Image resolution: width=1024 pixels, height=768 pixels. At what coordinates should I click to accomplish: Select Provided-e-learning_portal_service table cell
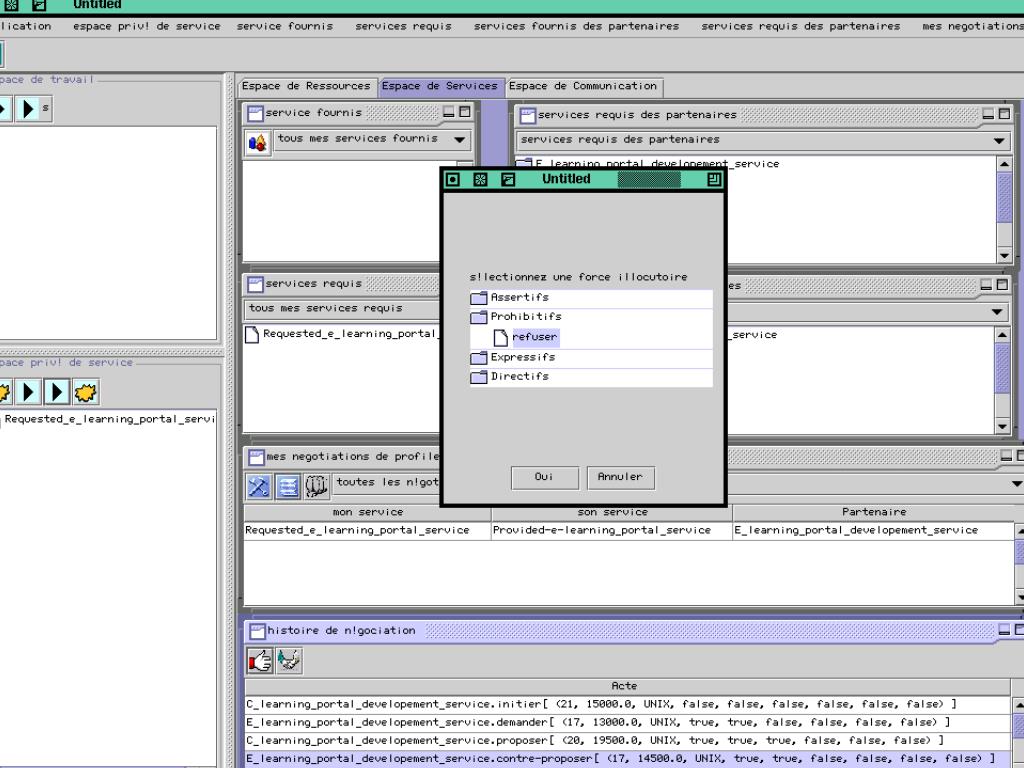coord(612,530)
